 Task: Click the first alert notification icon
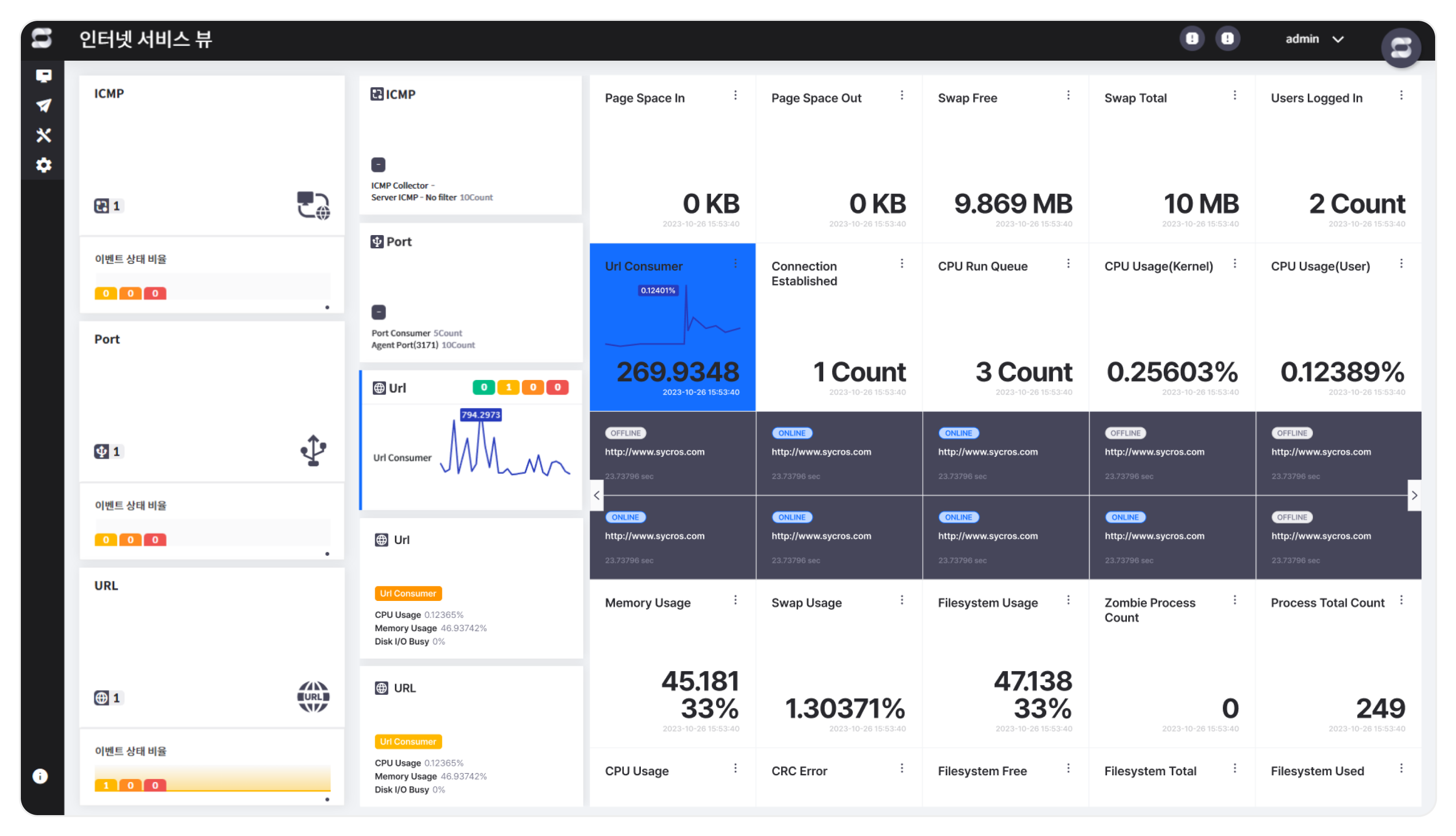1192,39
